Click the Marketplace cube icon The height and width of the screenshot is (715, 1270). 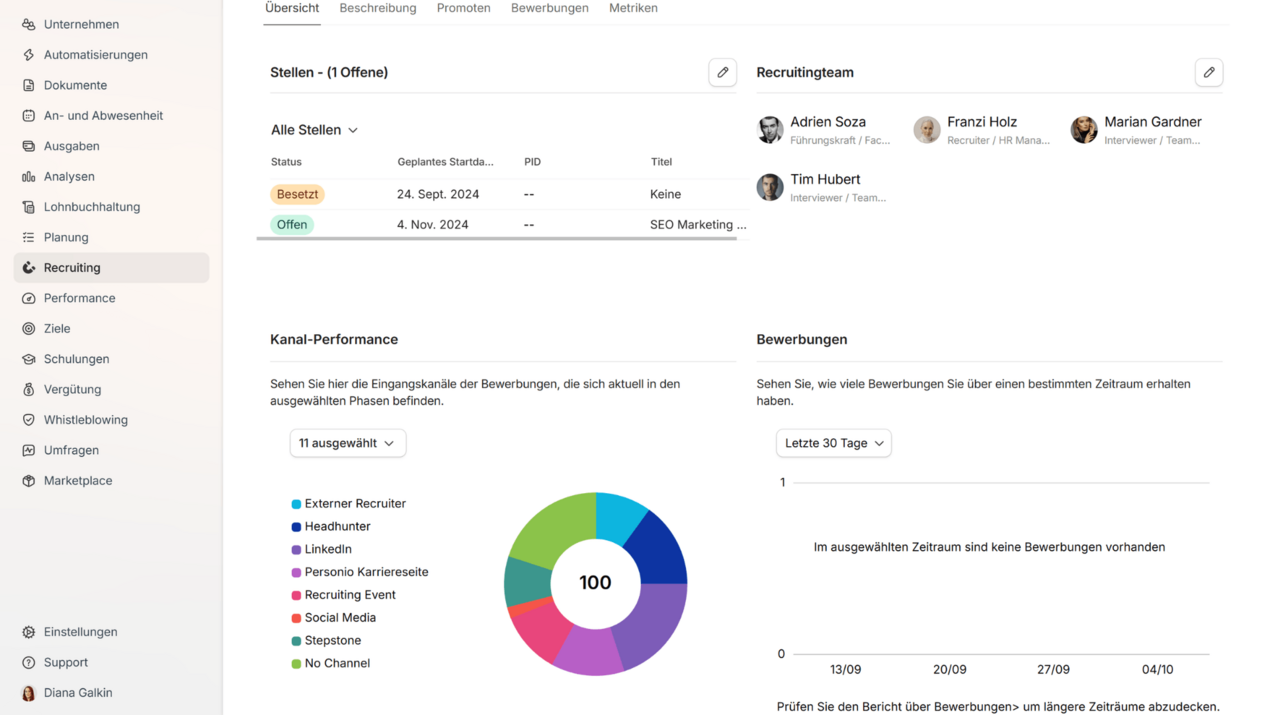[28, 481]
